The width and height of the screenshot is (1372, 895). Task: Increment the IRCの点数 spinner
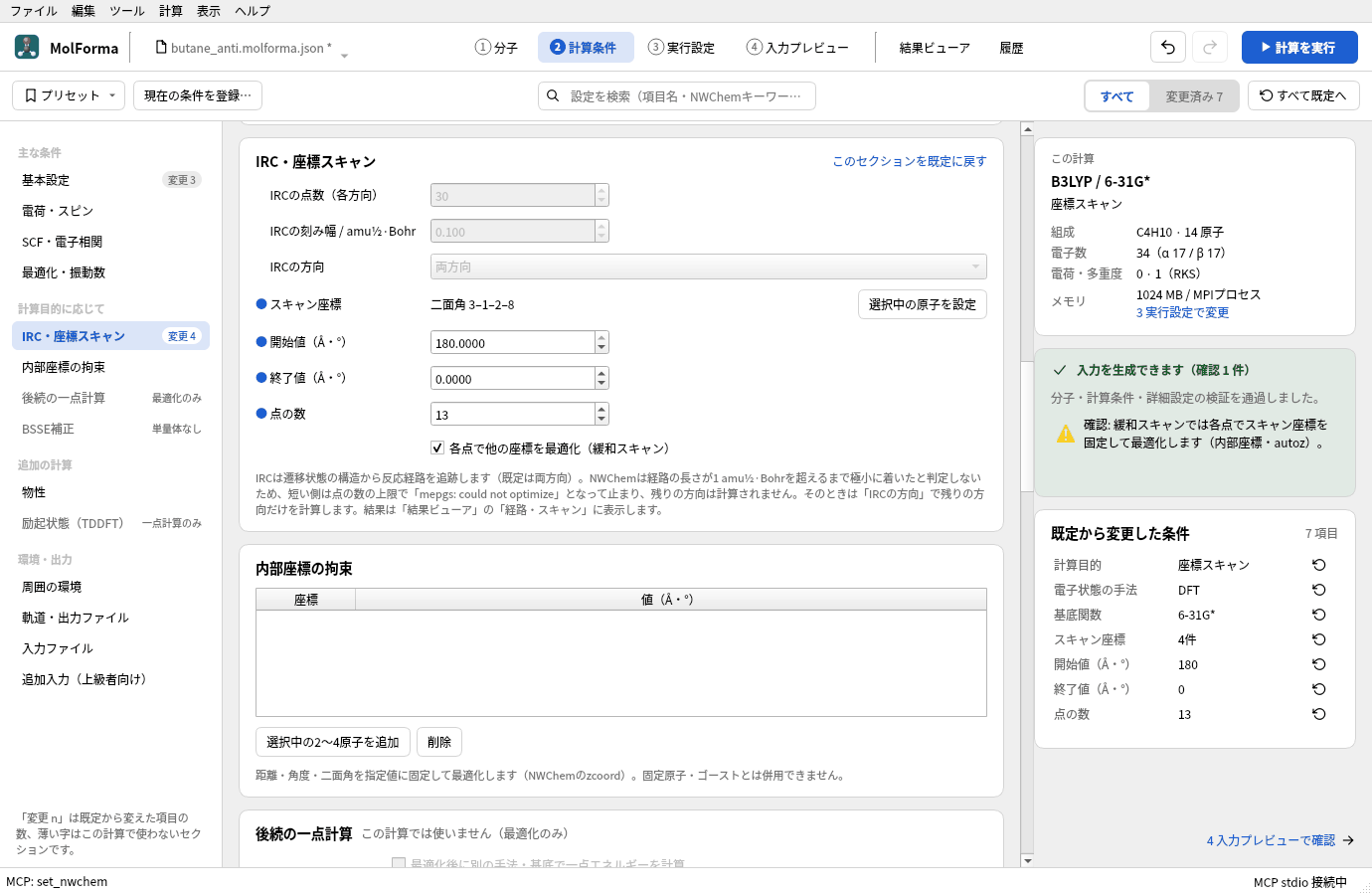pyautogui.click(x=601, y=190)
